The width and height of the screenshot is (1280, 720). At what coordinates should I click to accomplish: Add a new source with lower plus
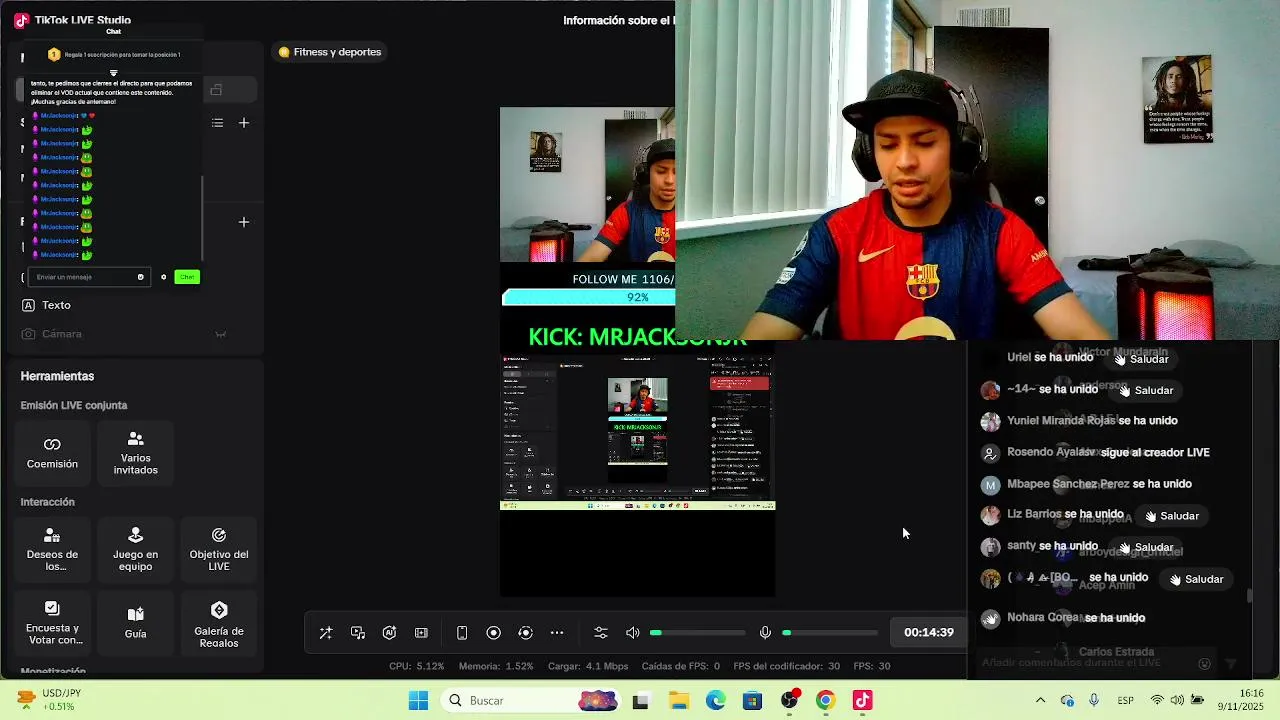[x=244, y=222]
